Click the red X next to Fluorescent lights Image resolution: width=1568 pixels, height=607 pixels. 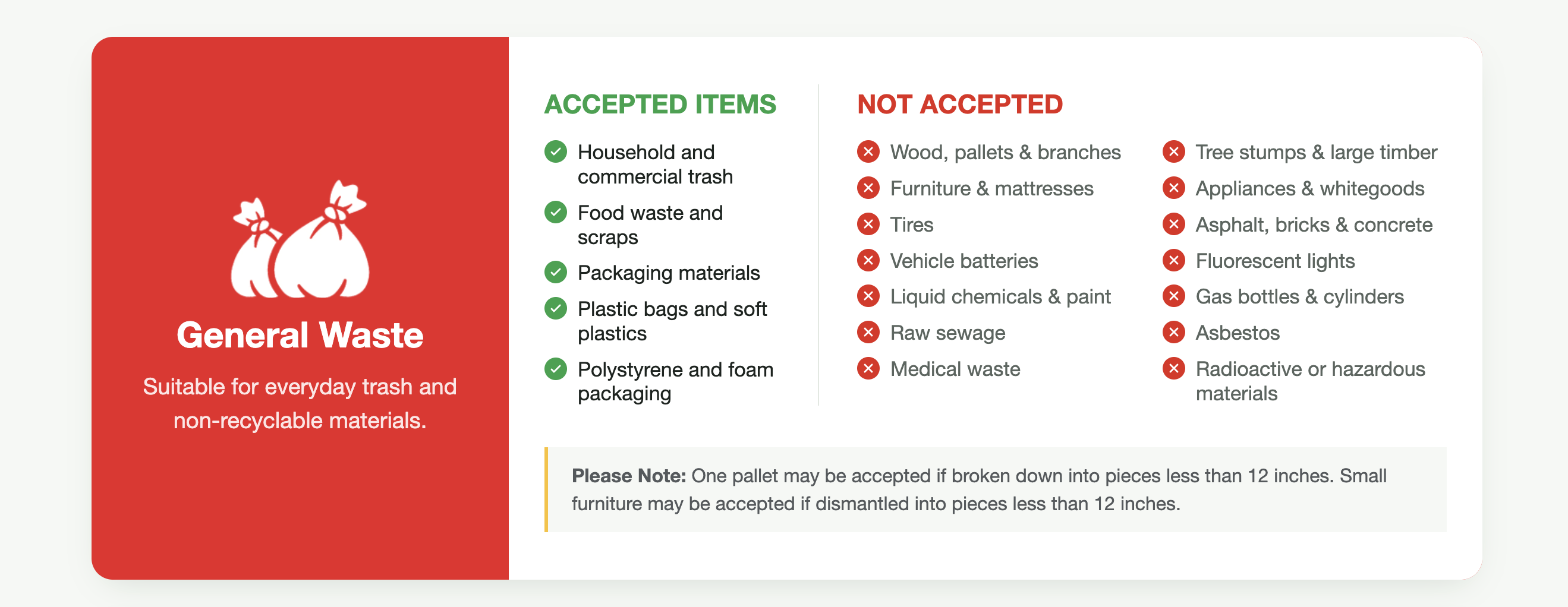[x=1173, y=260]
